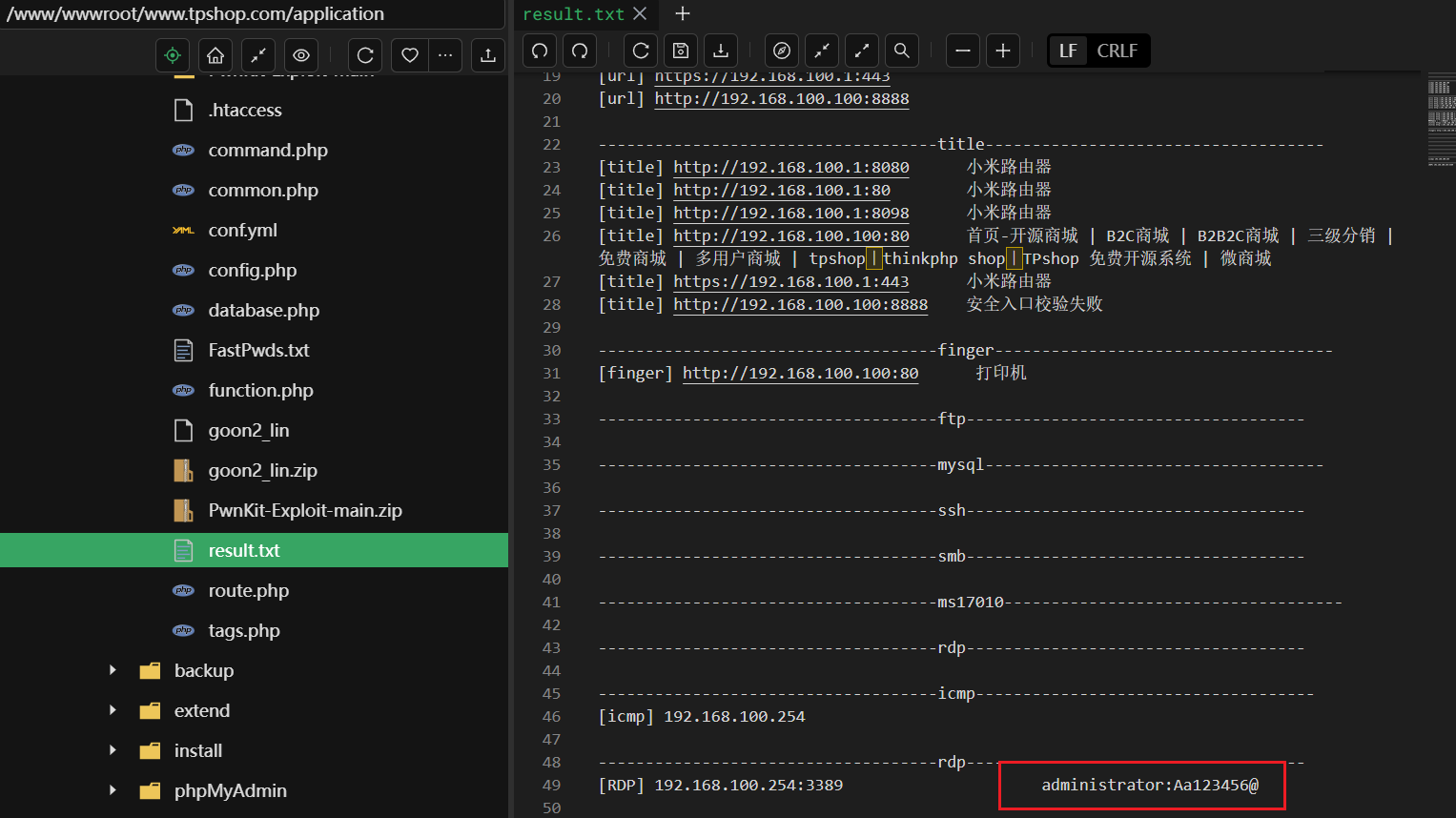Click the compass navigation icon
Image resolution: width=1456 pixels, height=818 pixels.
(782, 51)
